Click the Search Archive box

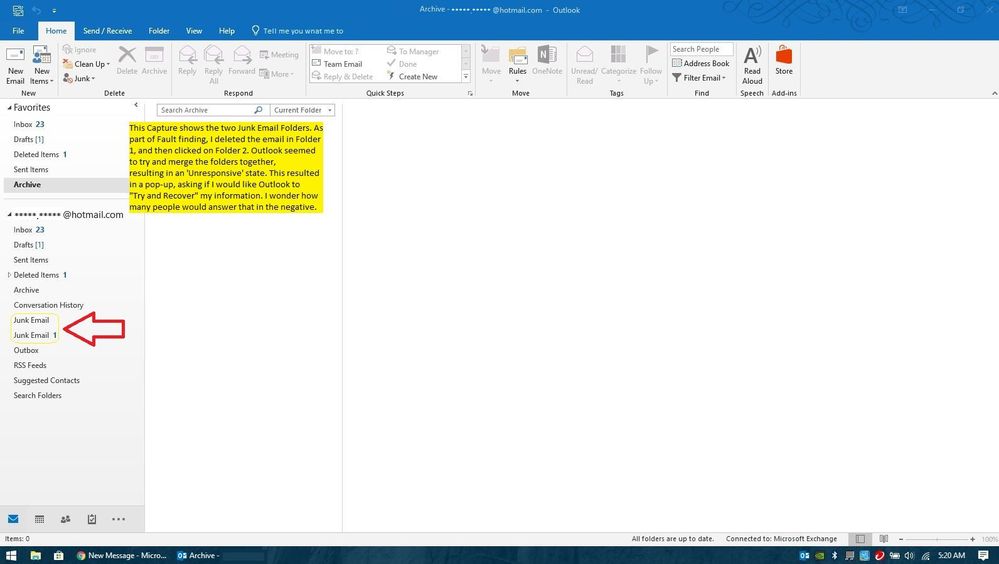coord(212,110)
